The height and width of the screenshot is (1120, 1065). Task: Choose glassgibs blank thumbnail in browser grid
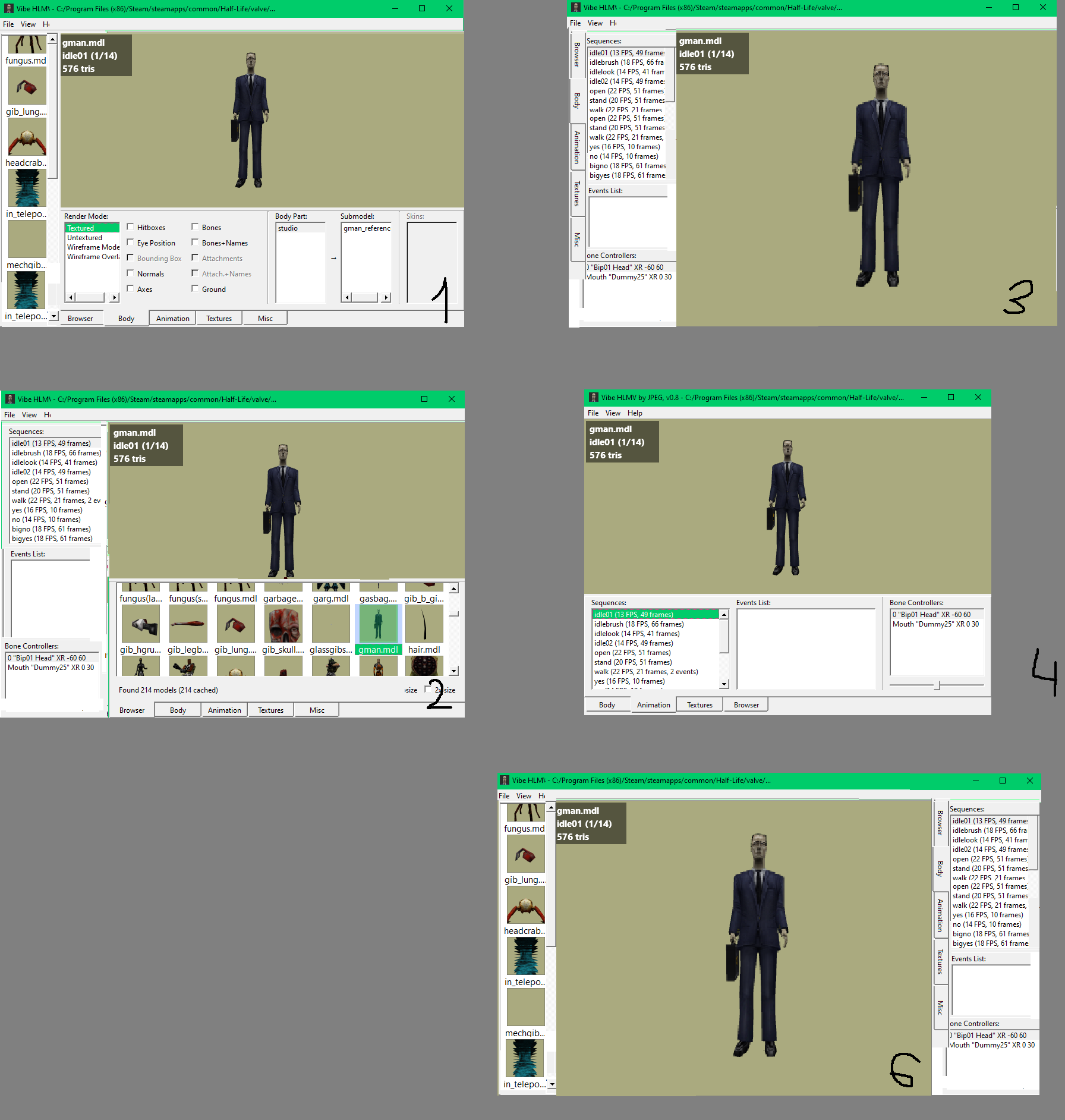point(331,624)
